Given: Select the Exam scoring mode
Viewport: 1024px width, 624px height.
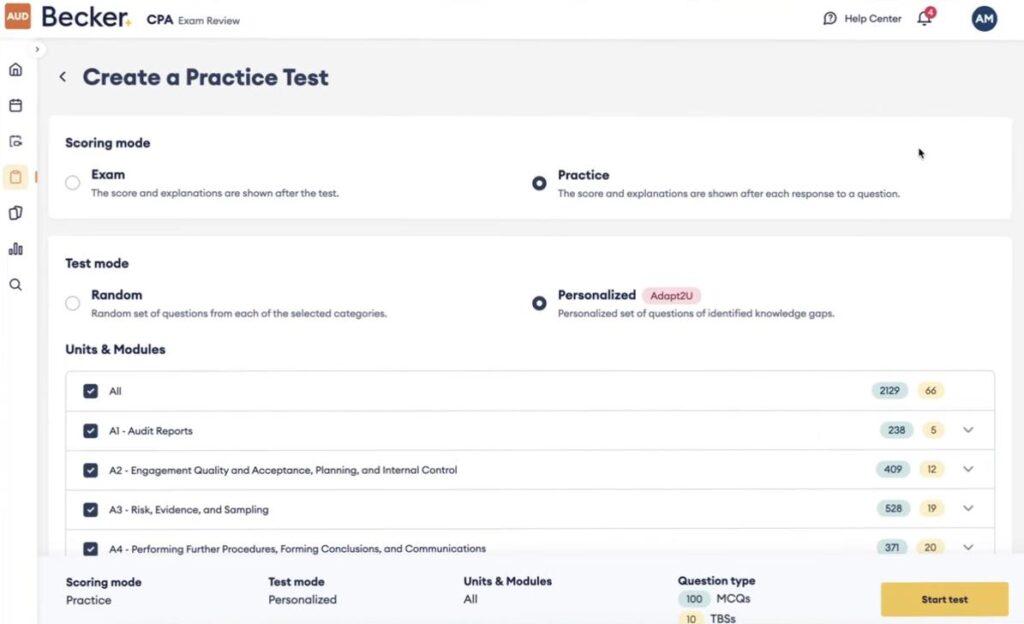Looking at the screenshot, I should click(71, 183).
